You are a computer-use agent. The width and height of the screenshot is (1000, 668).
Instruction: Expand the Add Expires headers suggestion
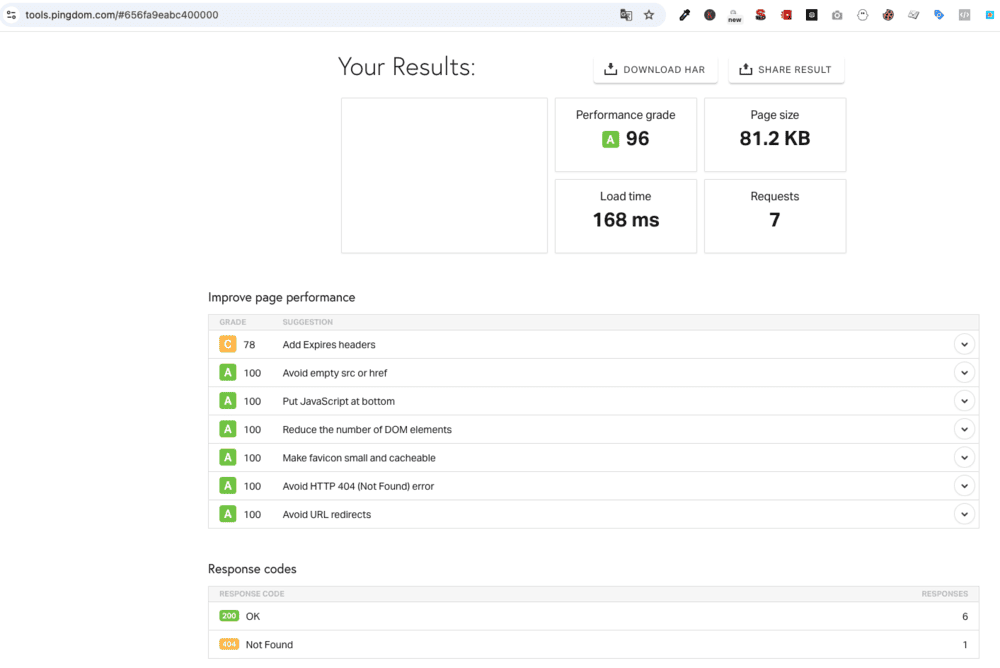(x=964, y=345)
